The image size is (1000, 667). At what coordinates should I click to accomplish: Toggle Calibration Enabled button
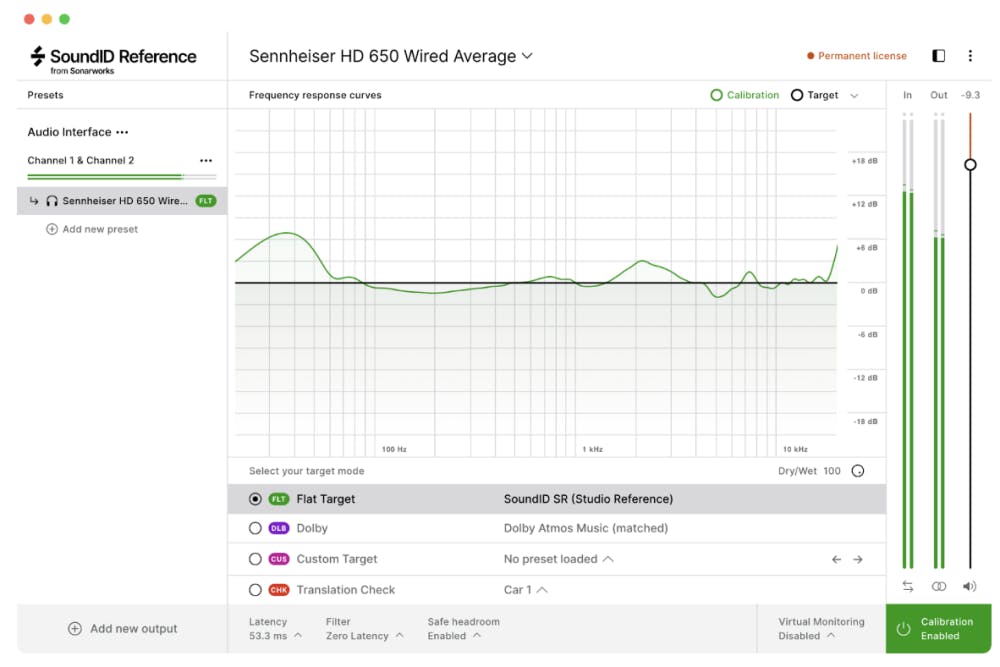point(938,629)
